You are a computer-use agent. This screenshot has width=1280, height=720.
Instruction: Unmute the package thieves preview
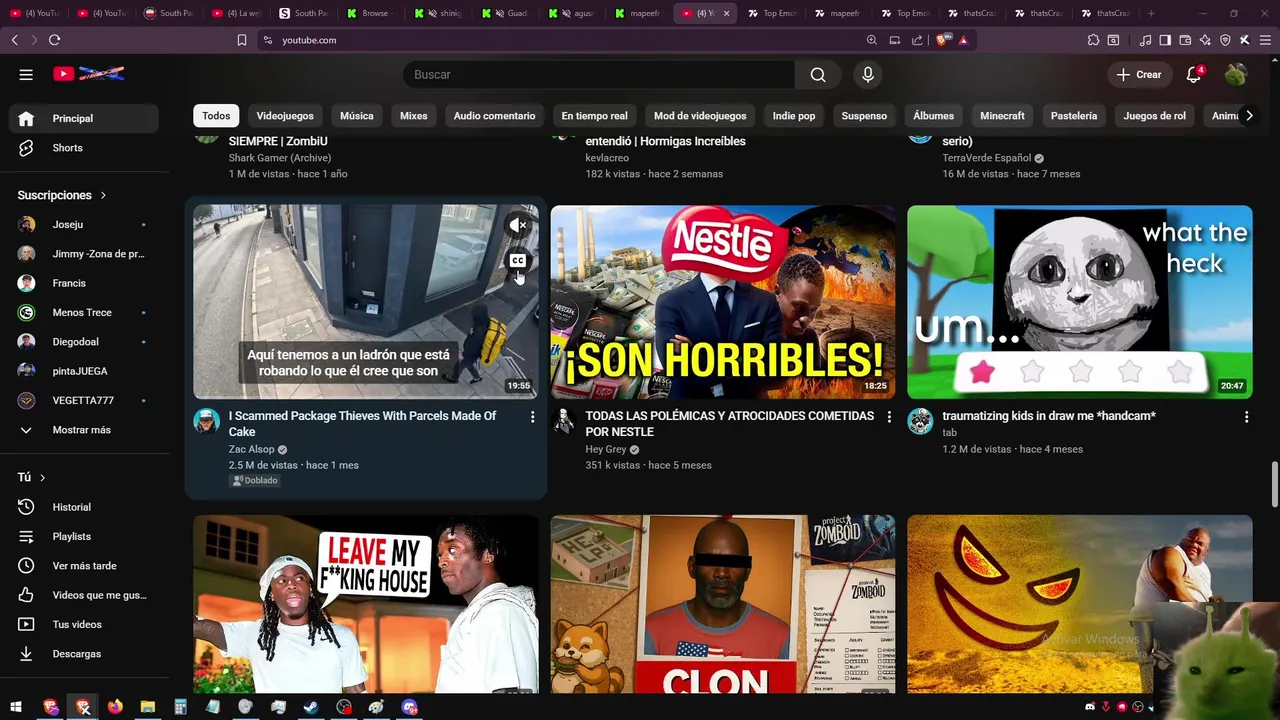517,226
